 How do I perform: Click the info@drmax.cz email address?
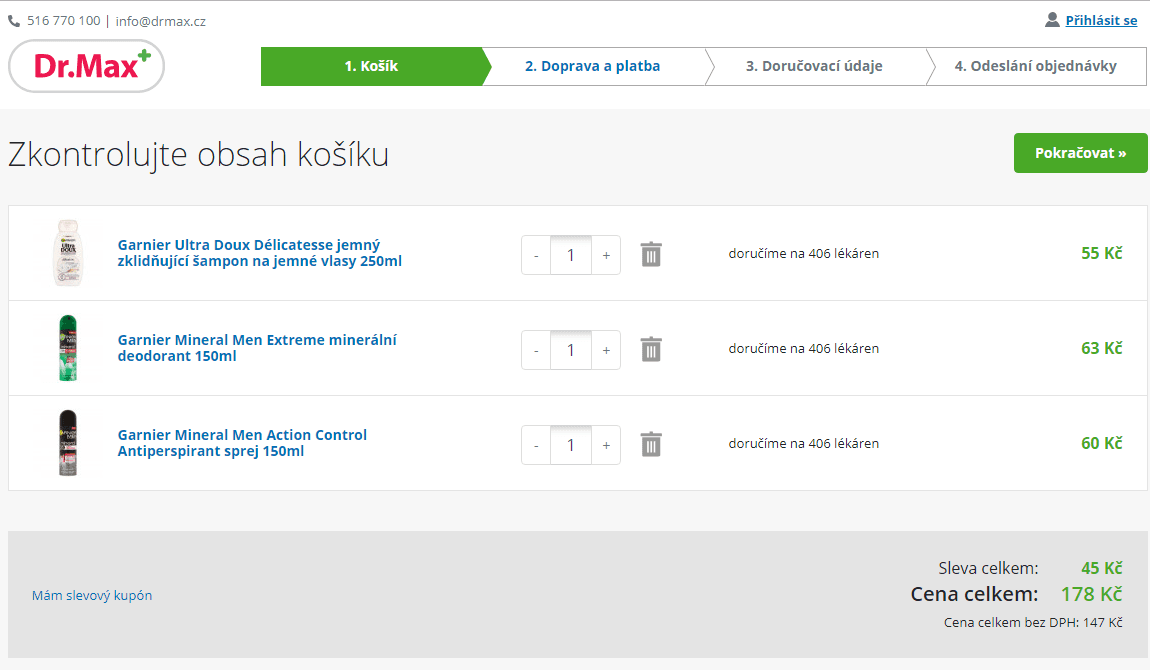pyautogui.click(x=161, y=21)
